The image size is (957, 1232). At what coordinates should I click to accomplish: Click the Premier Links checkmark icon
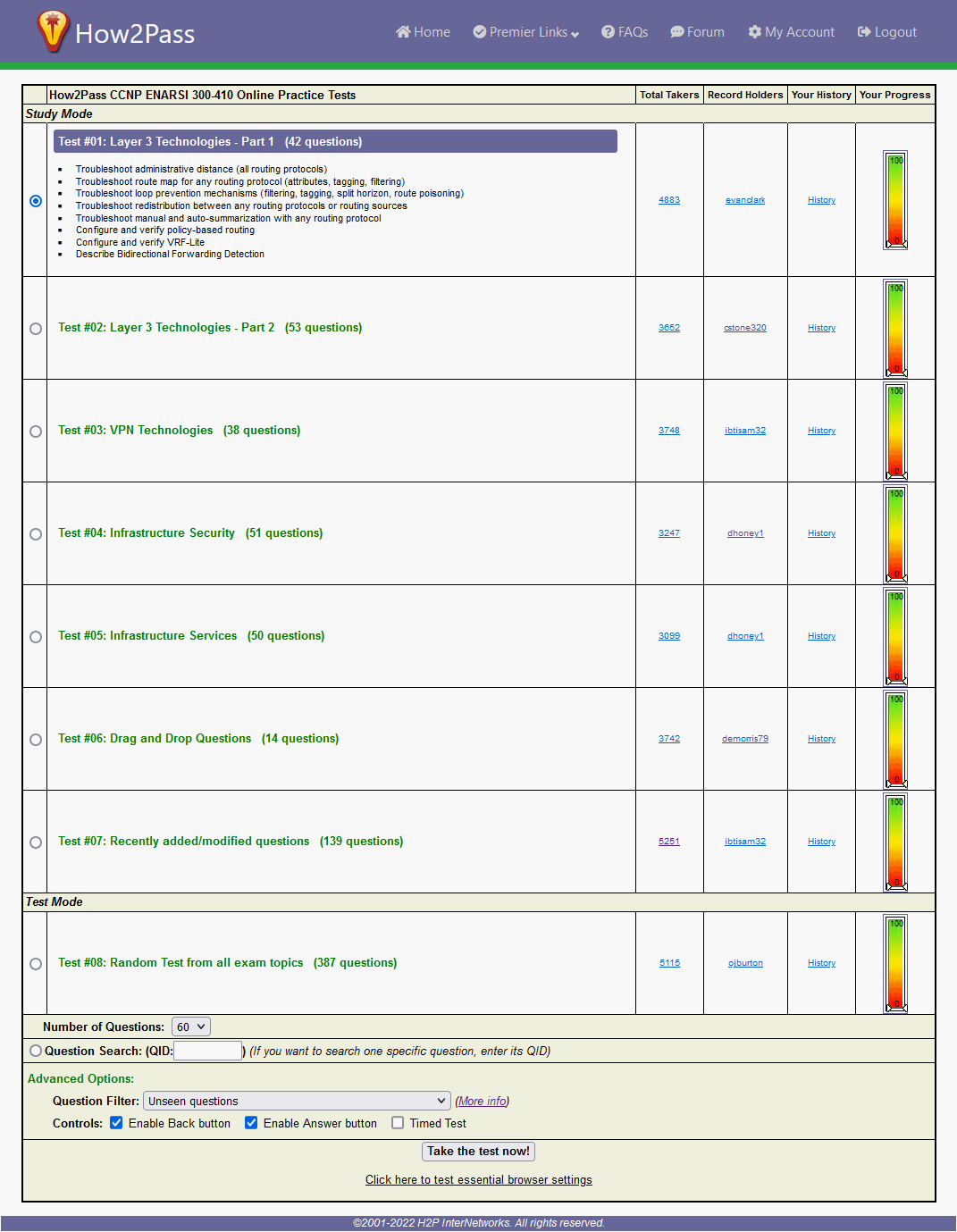point(480,32)
